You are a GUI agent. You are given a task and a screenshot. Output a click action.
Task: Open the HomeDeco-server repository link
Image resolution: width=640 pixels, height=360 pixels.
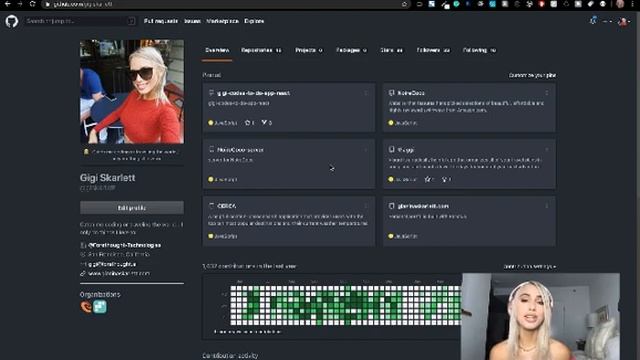(x=240, y=150)
